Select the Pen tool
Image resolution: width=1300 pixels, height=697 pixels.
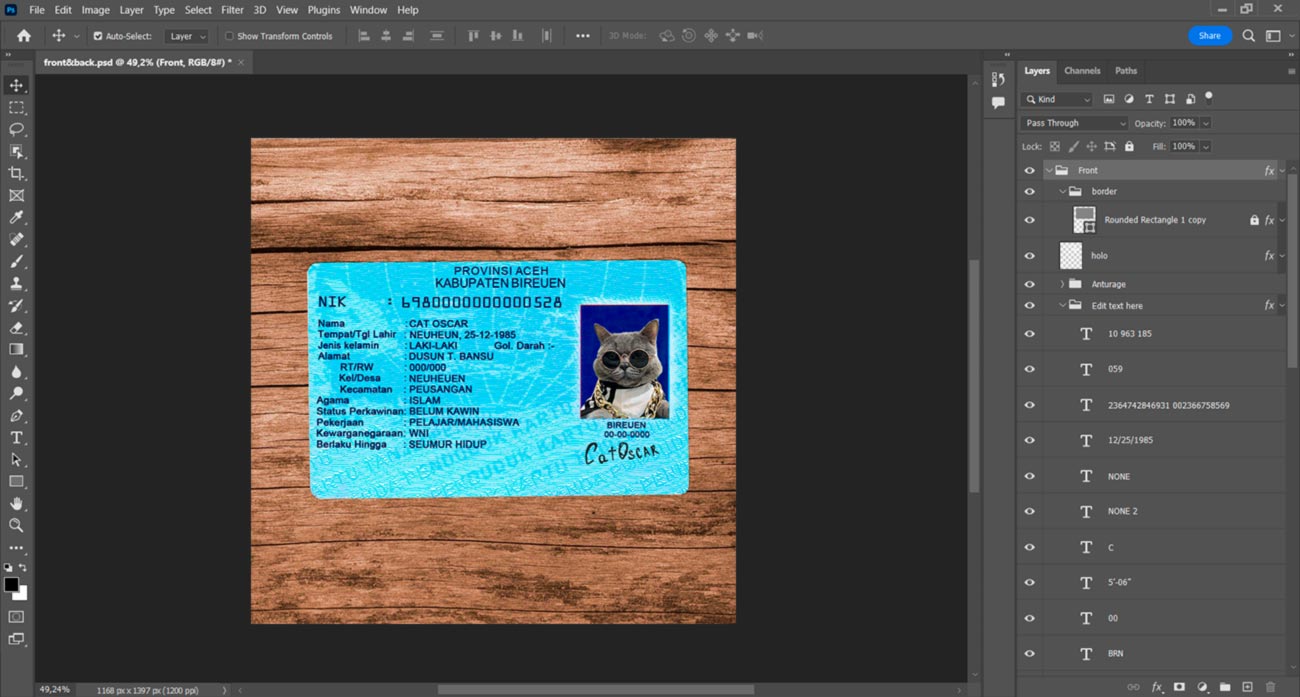tap(16, 415)
